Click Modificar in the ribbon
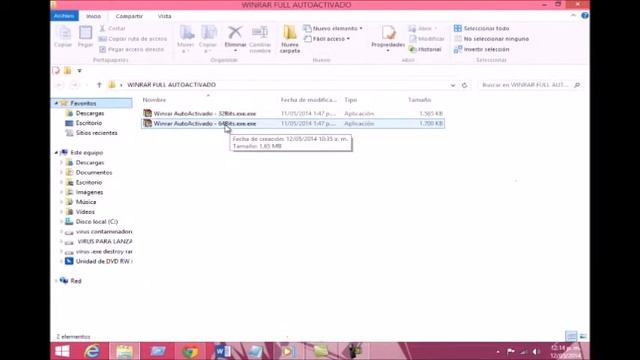This screenshot has height=360, width=640. pos(427,39)
